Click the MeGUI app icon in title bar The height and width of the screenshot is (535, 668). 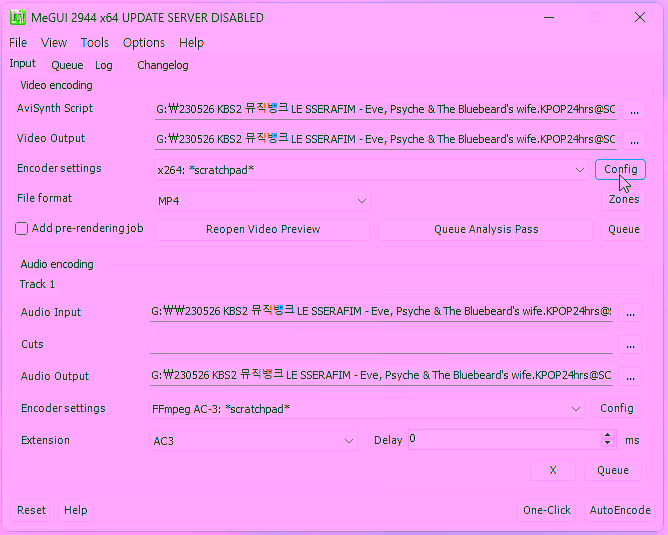tap(17, 18)
